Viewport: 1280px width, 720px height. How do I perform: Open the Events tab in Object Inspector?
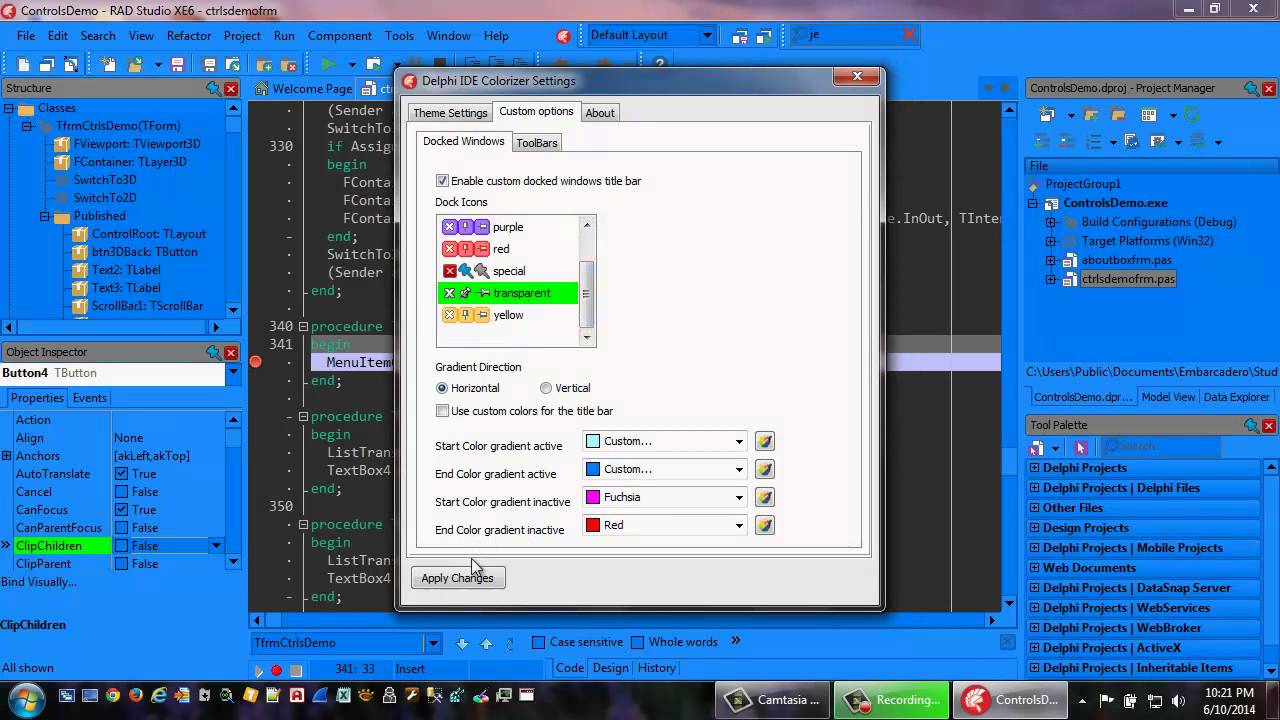click(90, 398)
